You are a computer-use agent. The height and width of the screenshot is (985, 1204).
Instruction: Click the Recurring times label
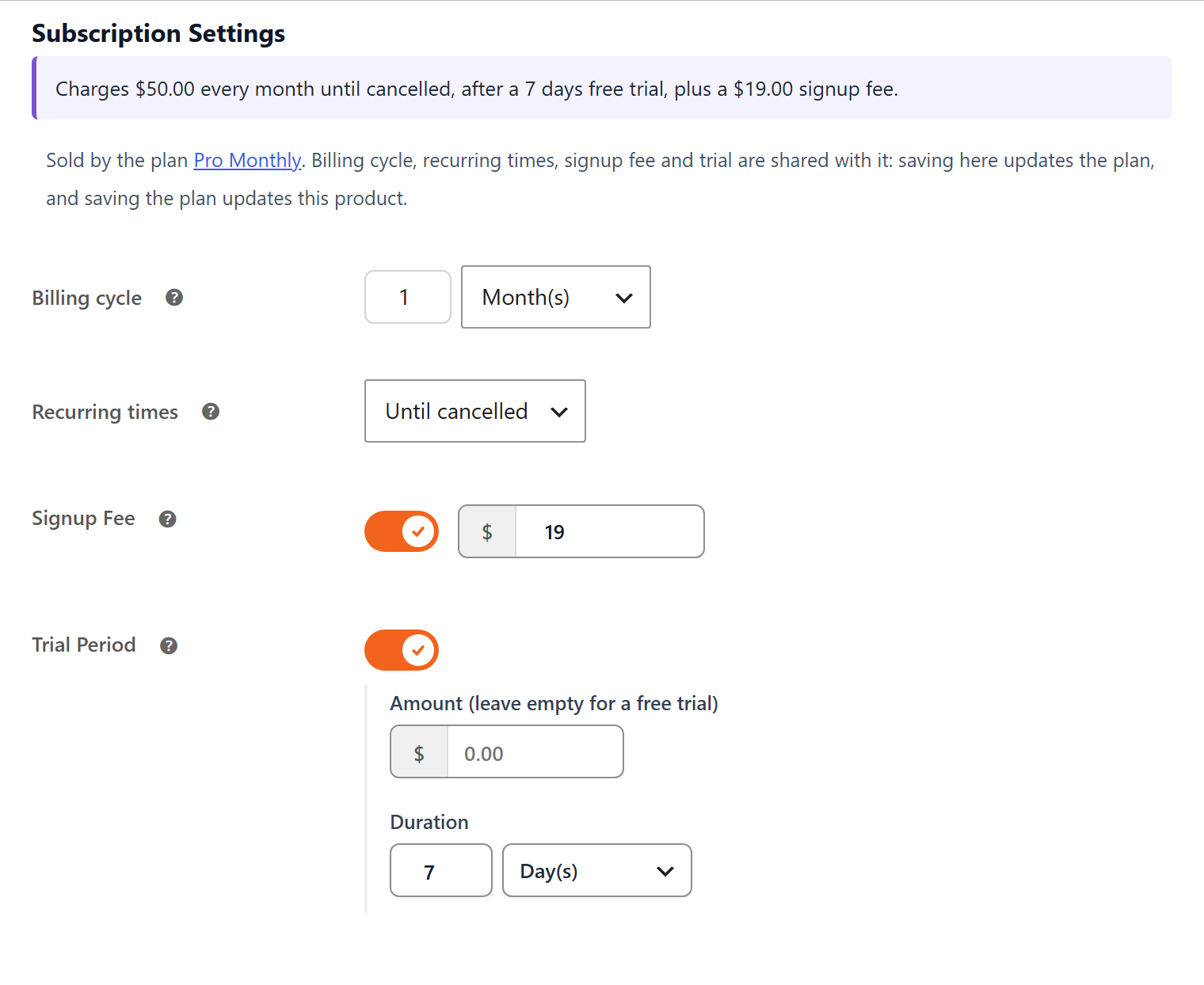point(105,413)
